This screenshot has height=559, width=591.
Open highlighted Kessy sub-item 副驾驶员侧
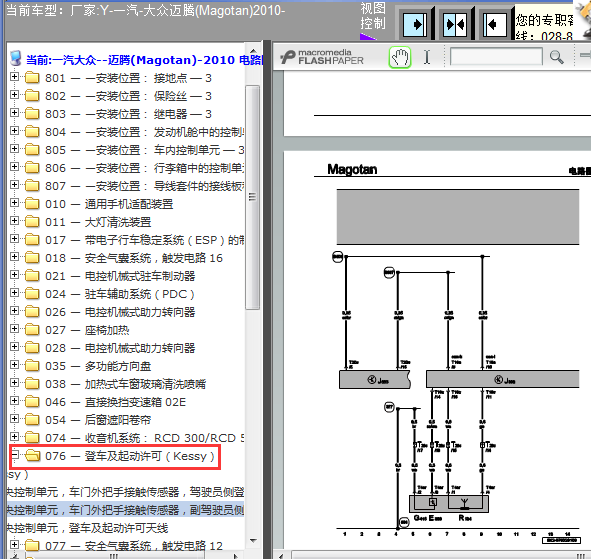tap(126, 510)
